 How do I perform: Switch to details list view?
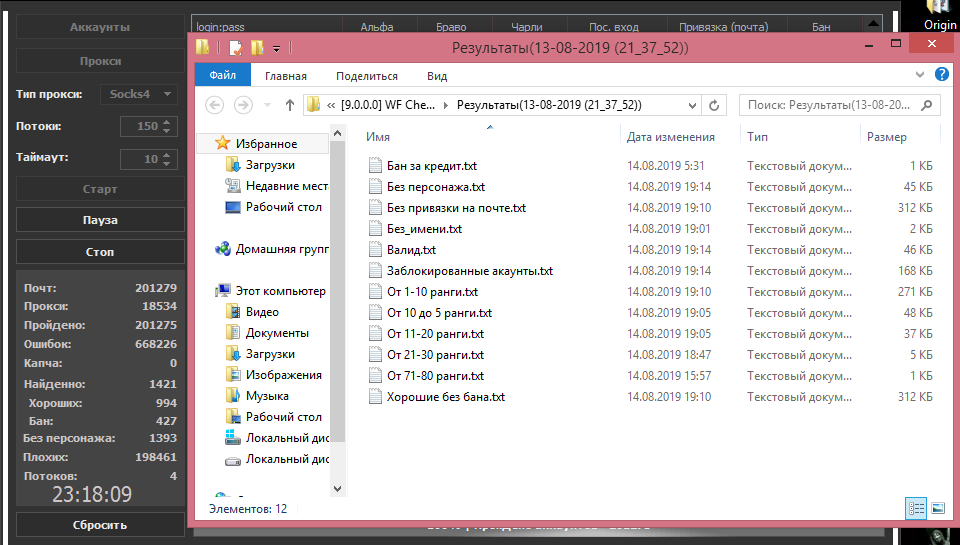[x=916, y=508]
